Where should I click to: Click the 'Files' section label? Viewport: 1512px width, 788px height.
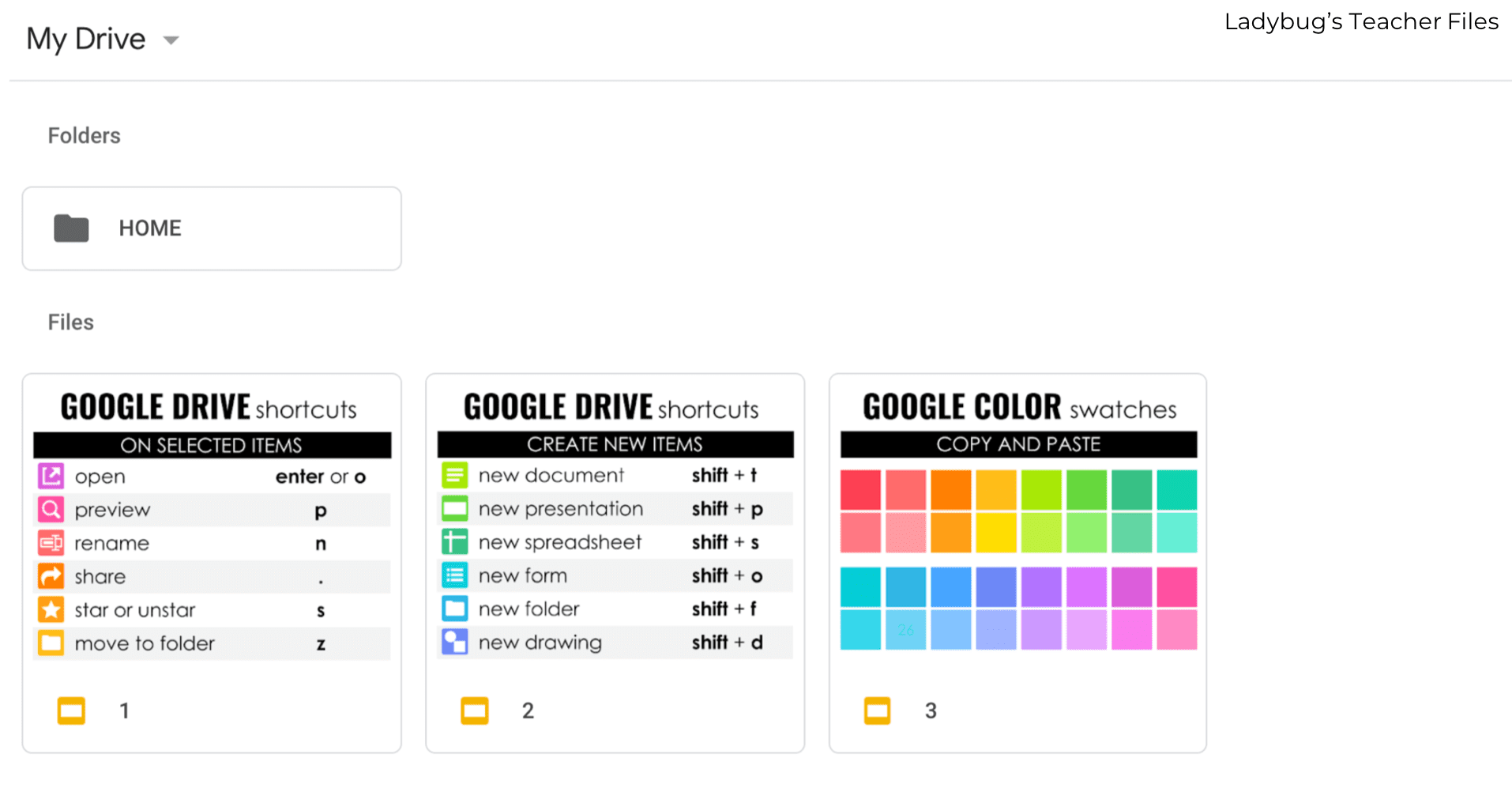coord(71,322)
